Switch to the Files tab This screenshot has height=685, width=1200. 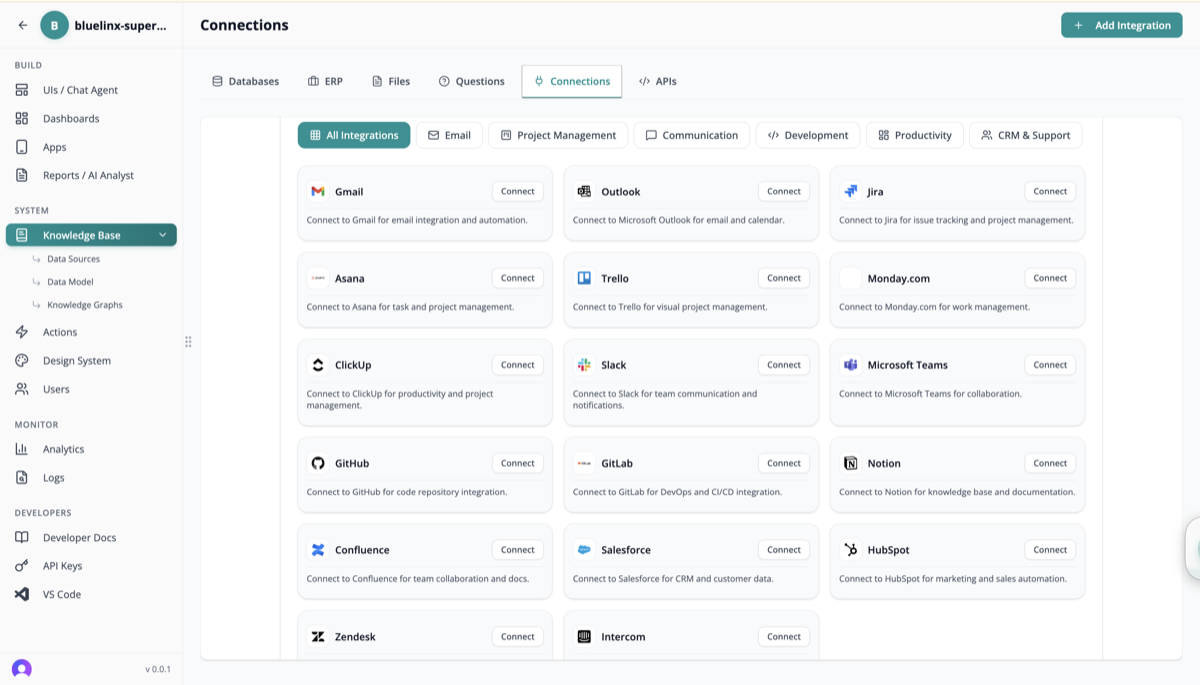[391, 81]
